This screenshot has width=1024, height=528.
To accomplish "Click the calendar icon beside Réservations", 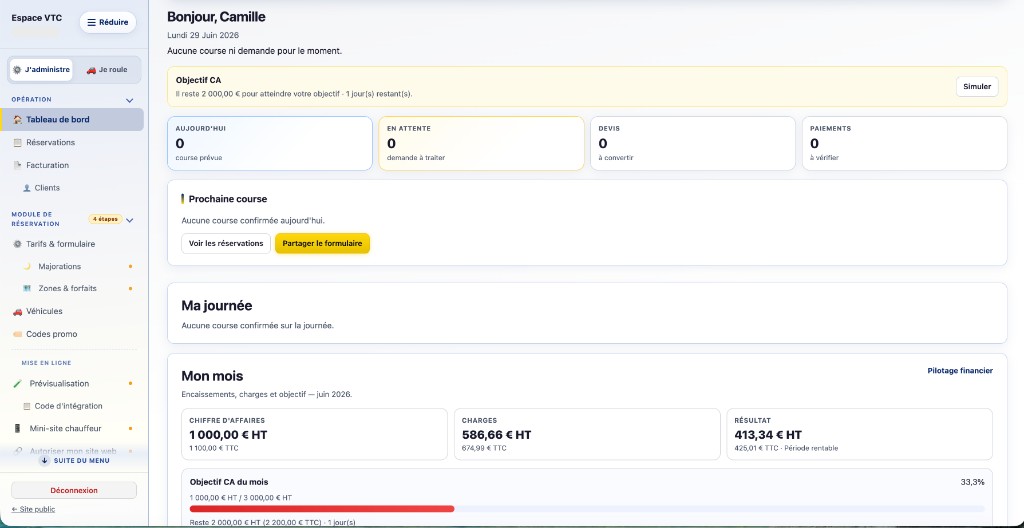I will coord(18,142).
